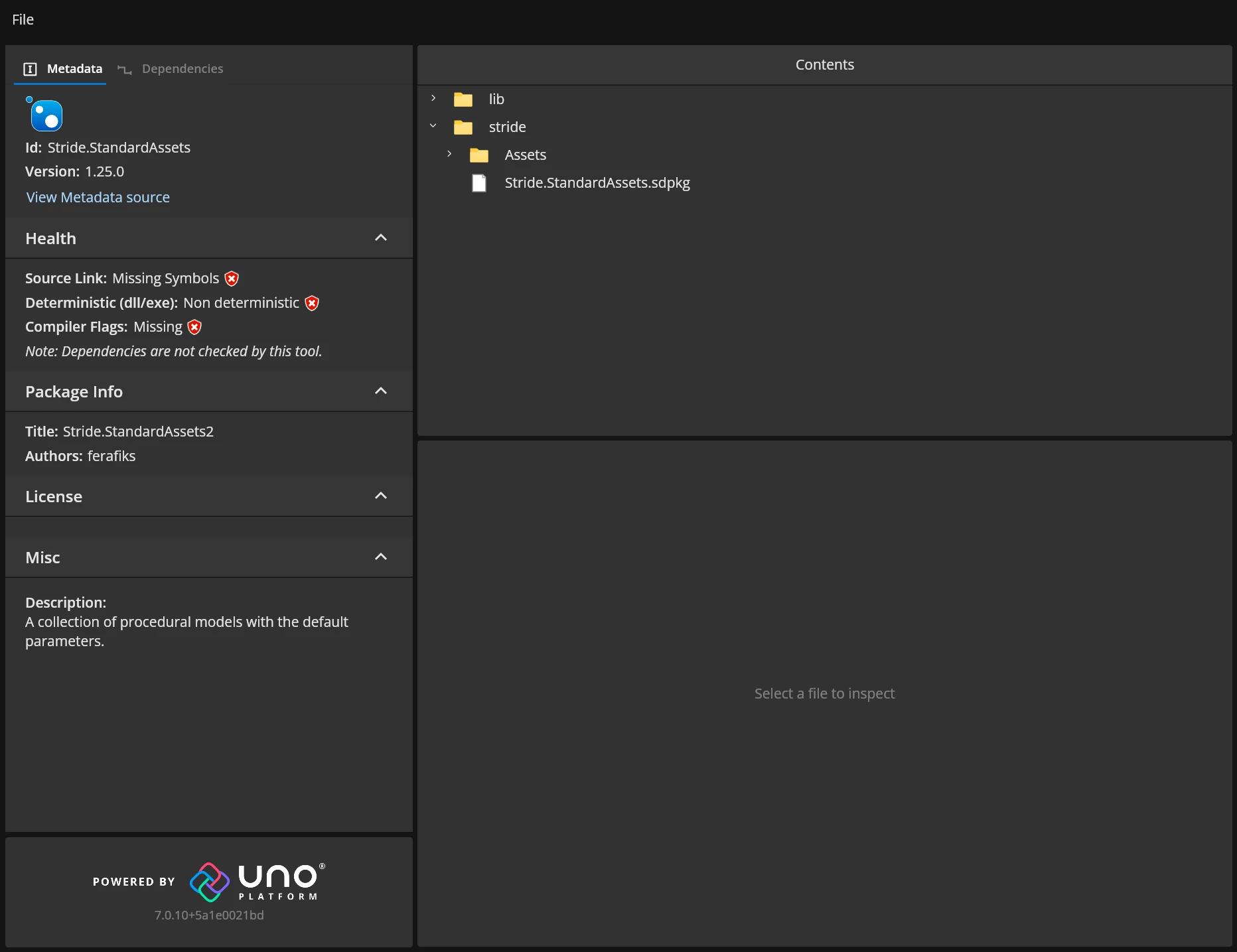Click the stride folder icon

point(463,127)
